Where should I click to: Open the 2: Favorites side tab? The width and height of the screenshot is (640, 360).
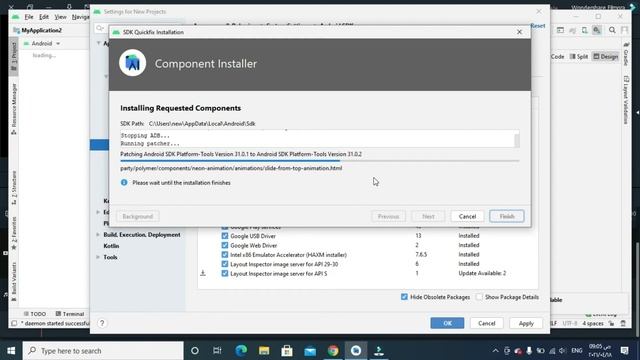point(13,233)
